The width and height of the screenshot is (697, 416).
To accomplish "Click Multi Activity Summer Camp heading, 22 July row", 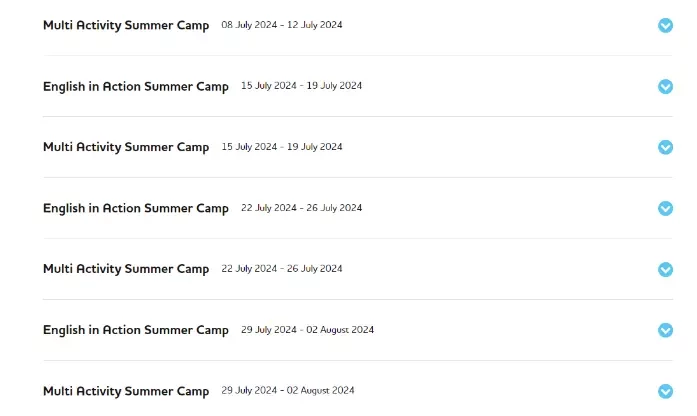I will (x=126, y=269).
